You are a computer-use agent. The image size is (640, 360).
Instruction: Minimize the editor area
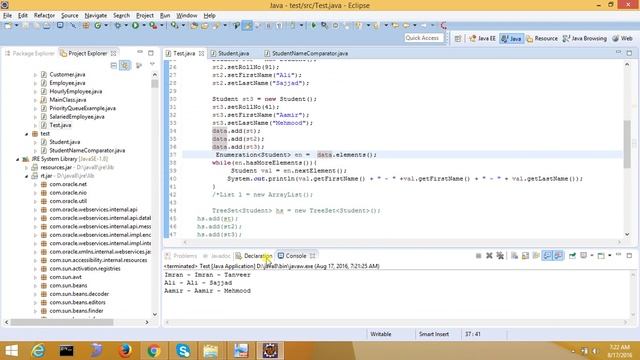pos(618,53)
